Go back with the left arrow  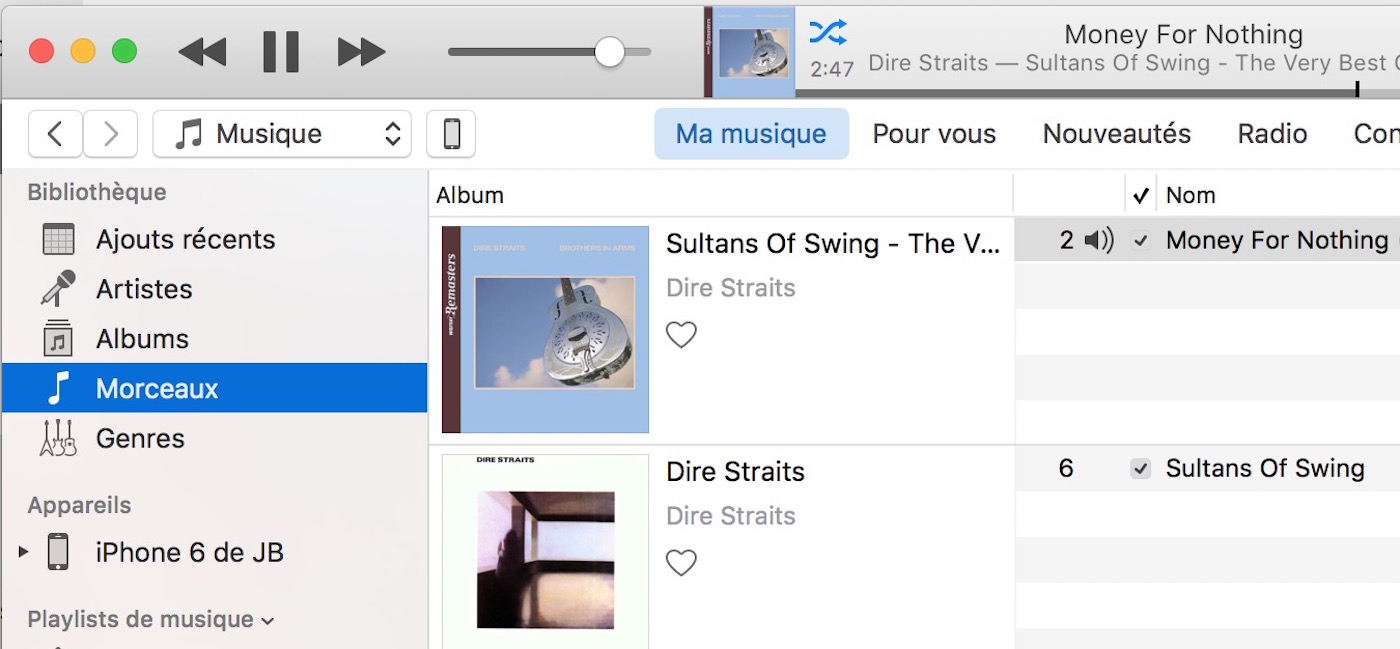(56, 134)
